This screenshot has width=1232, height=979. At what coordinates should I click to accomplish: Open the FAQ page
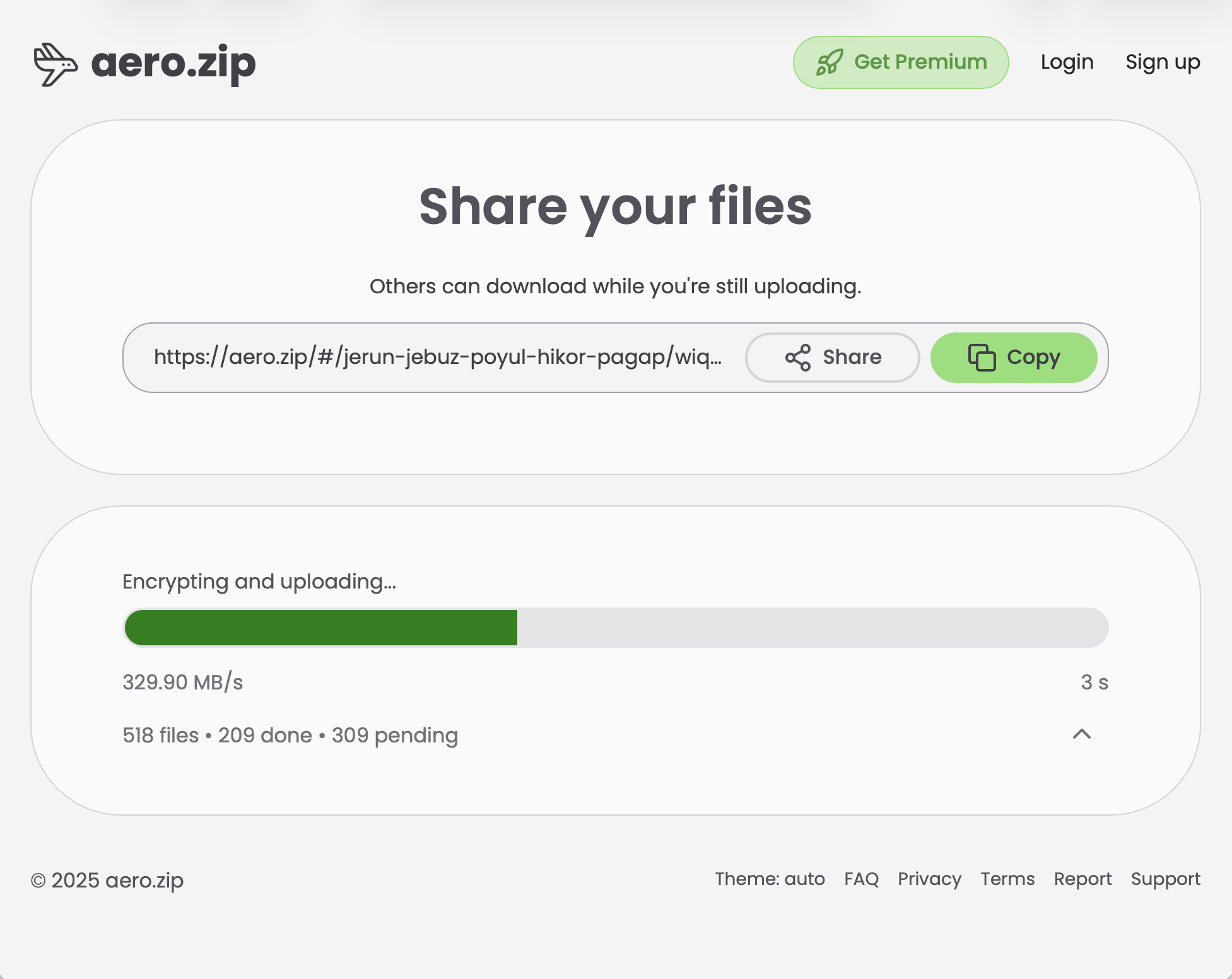pyautogui.click(x=861, y=879)
